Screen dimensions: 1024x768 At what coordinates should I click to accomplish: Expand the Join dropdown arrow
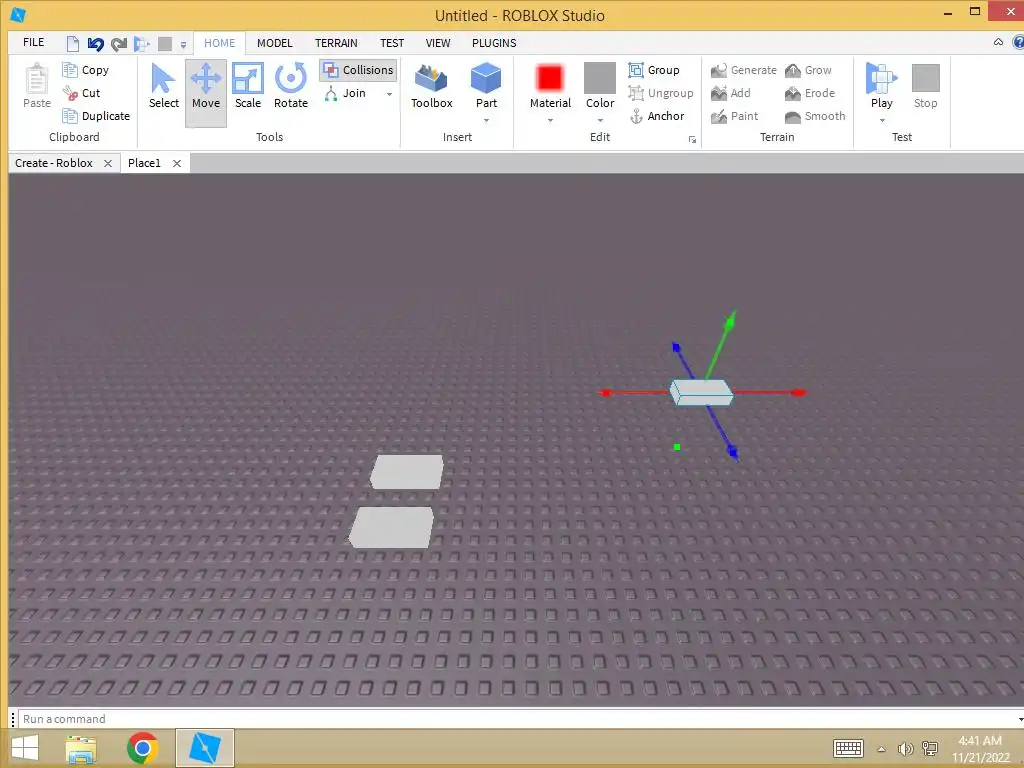(x=390, y=93)
